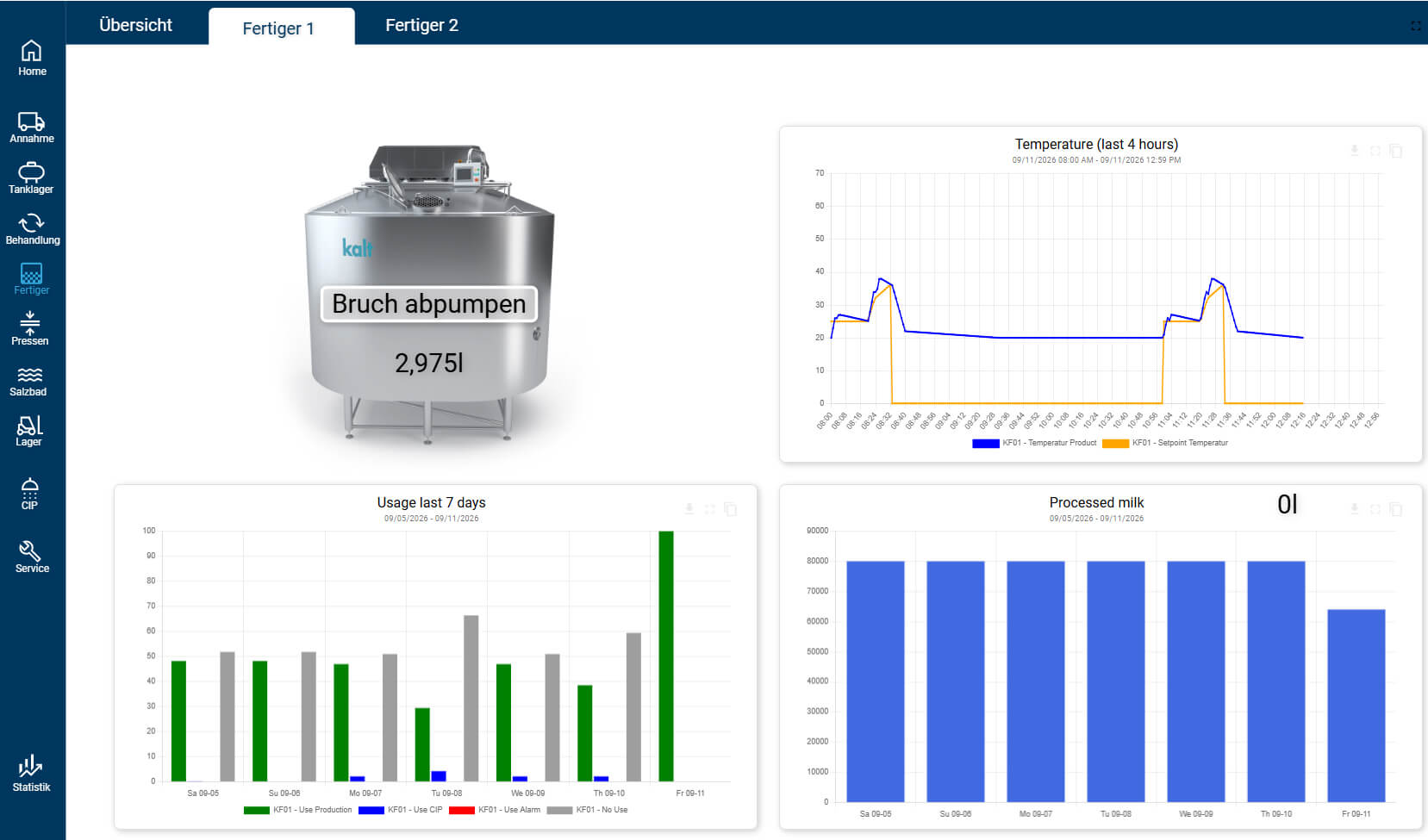
Task: Switch to the Übersicht tab
Action: click(135, 25)
